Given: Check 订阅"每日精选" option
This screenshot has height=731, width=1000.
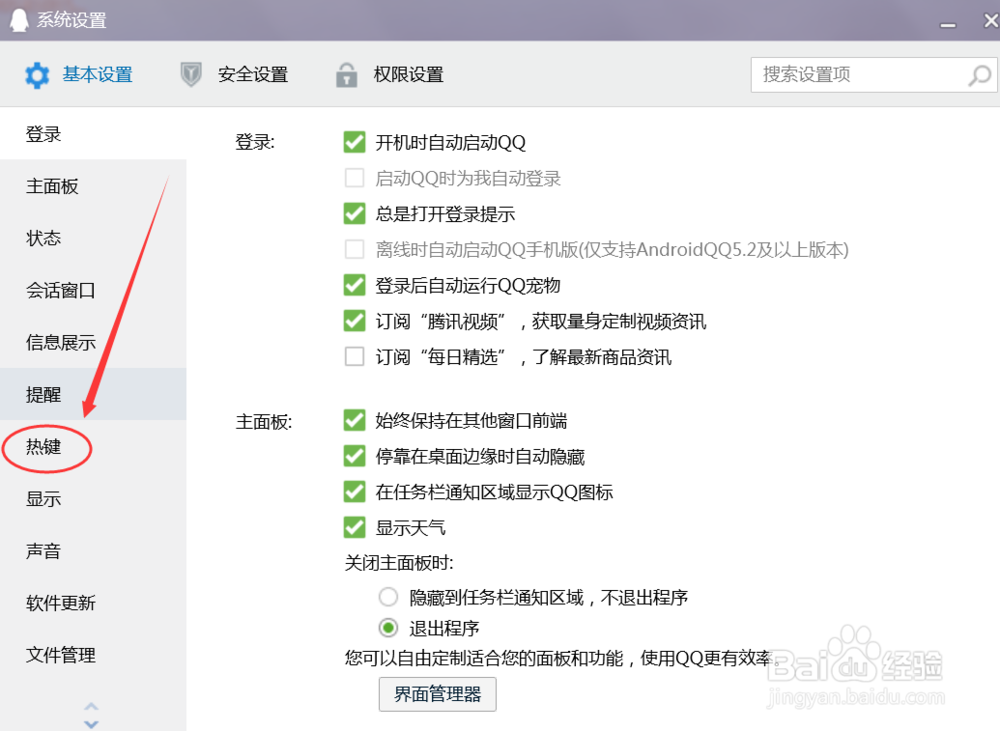Looking at the screenshot, I should [x=354, y=357].
